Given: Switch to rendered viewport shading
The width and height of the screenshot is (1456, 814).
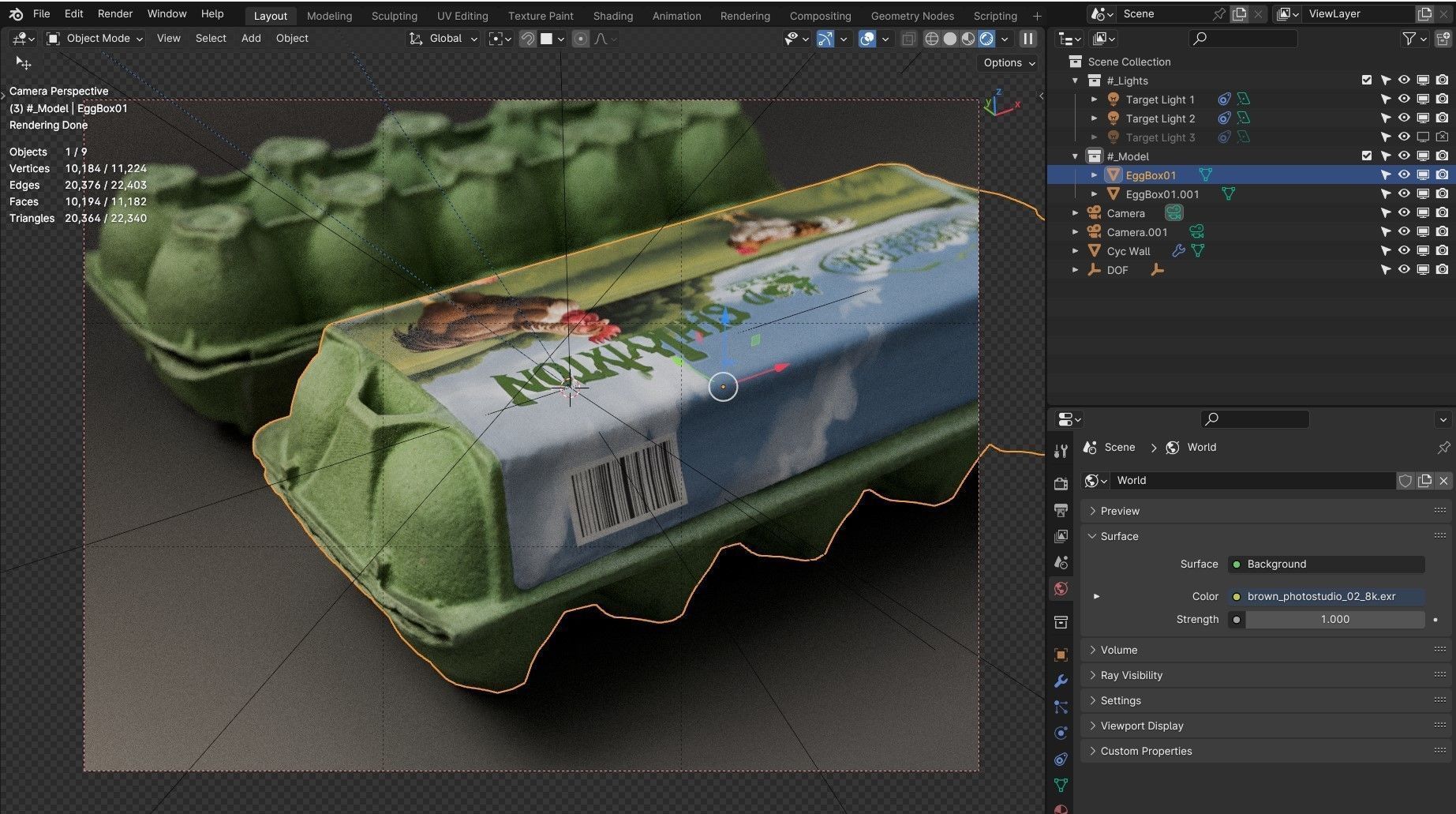Looking at the screenshot, I should pos(986,39).
